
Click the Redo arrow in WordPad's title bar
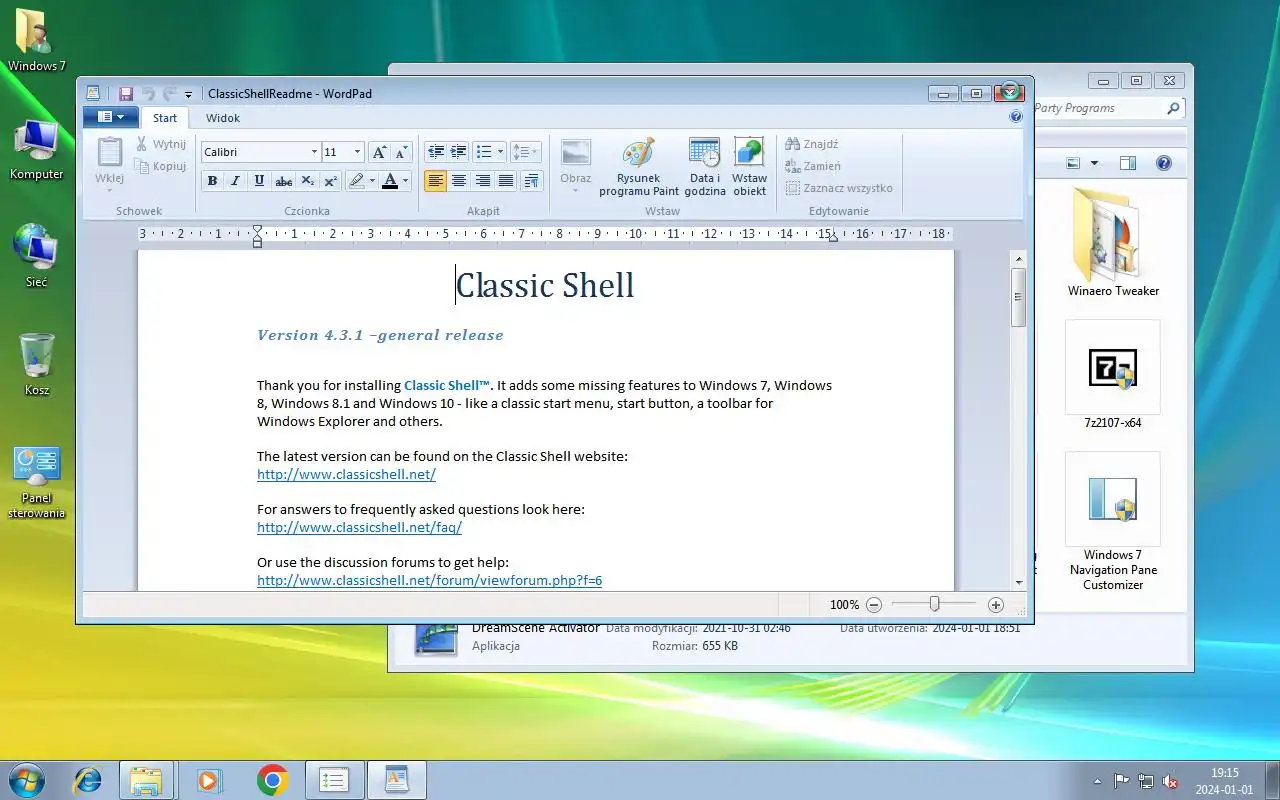(x=169, y=93)
